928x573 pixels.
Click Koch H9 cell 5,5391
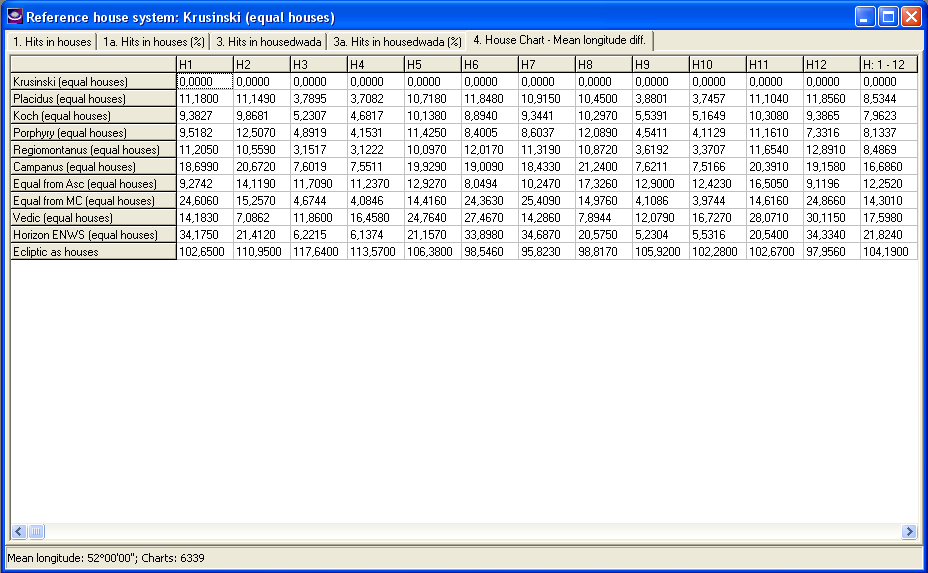(x=660, y=115)
